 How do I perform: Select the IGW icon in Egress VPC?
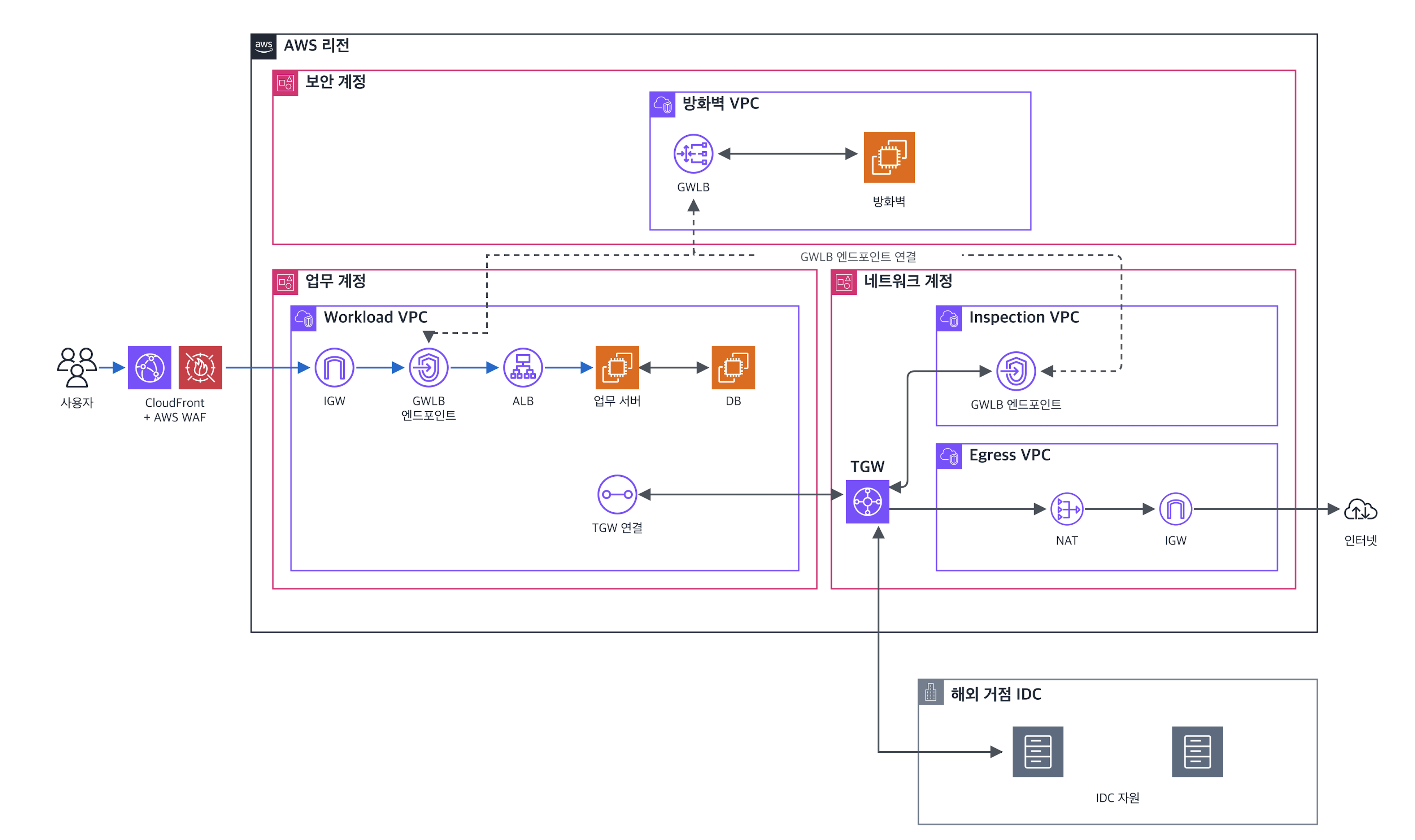pos(1175,509)
